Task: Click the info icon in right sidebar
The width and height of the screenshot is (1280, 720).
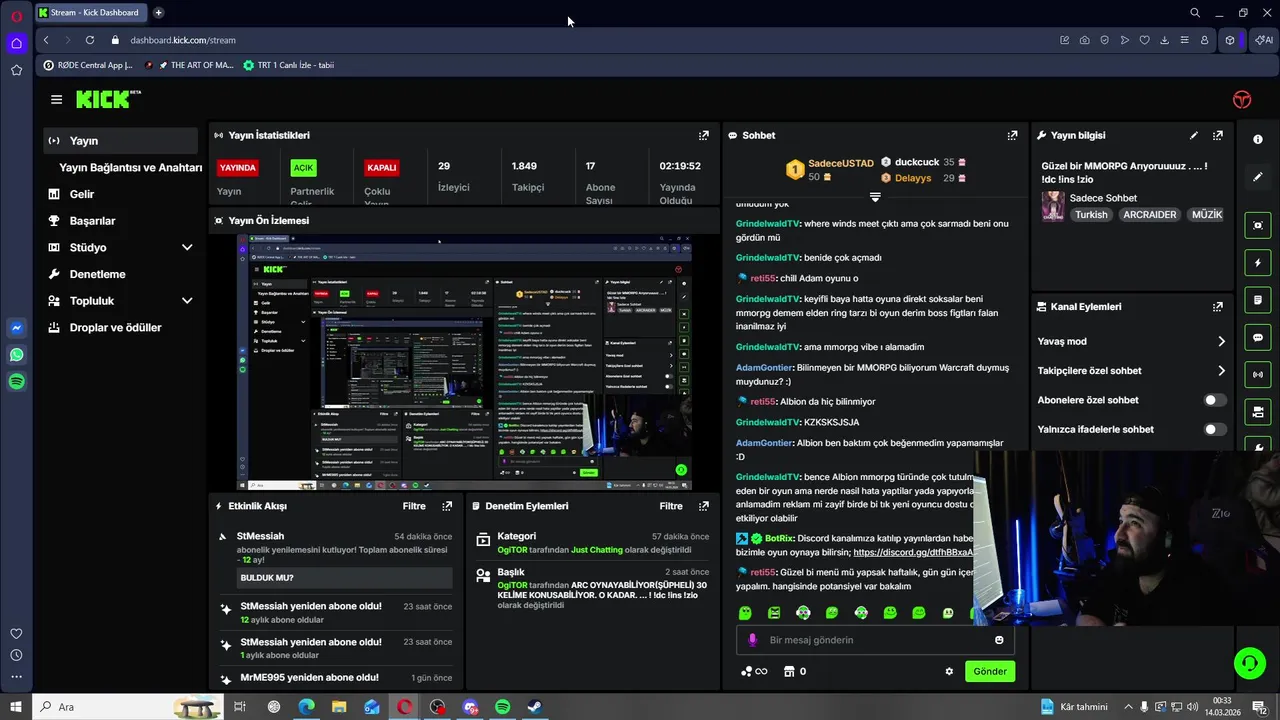Action: click(x=1258, y=139)
